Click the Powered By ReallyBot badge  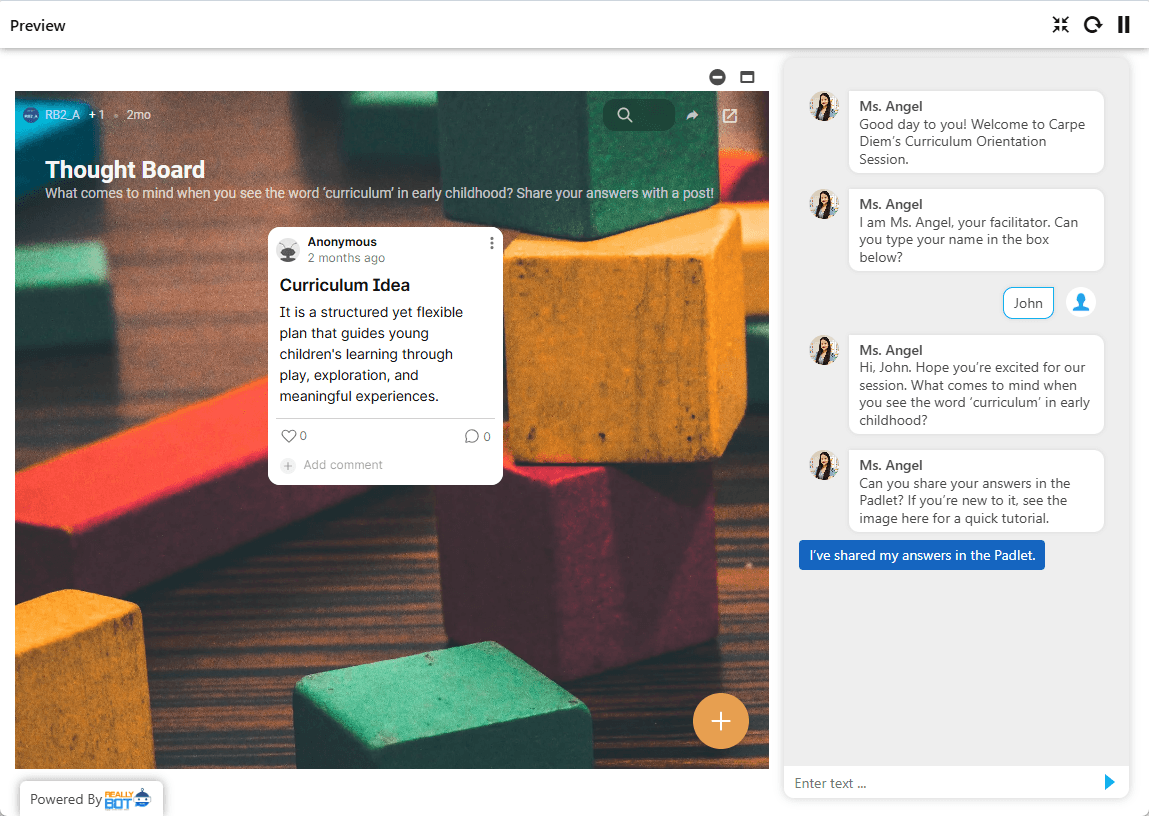click(91, 799)
